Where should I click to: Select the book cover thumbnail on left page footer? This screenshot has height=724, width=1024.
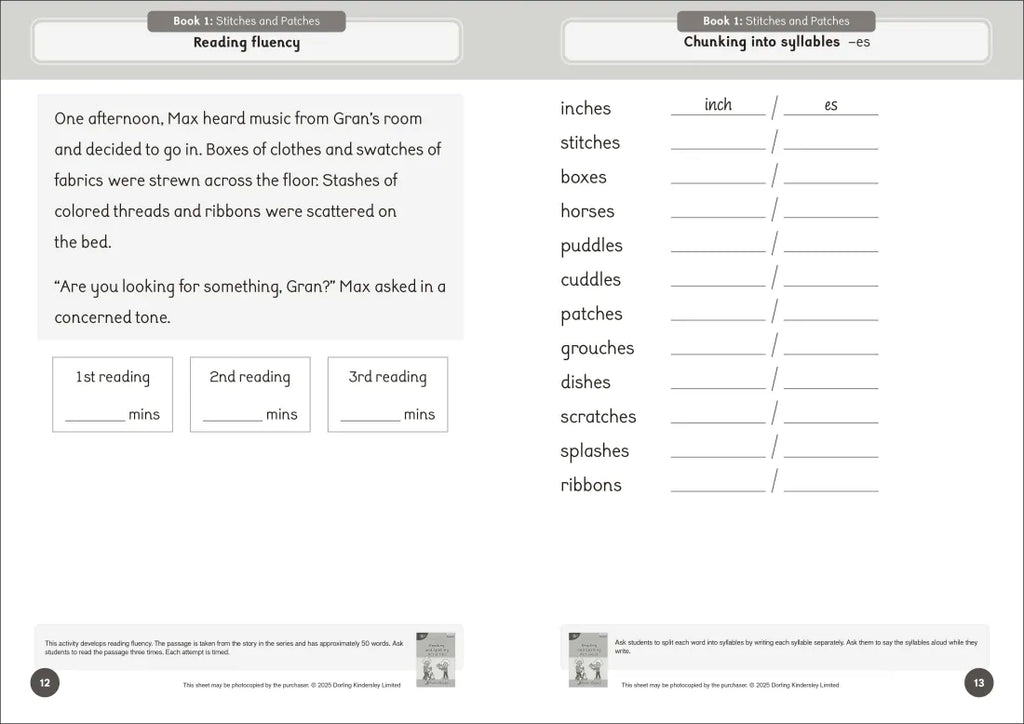pos(434,659)
